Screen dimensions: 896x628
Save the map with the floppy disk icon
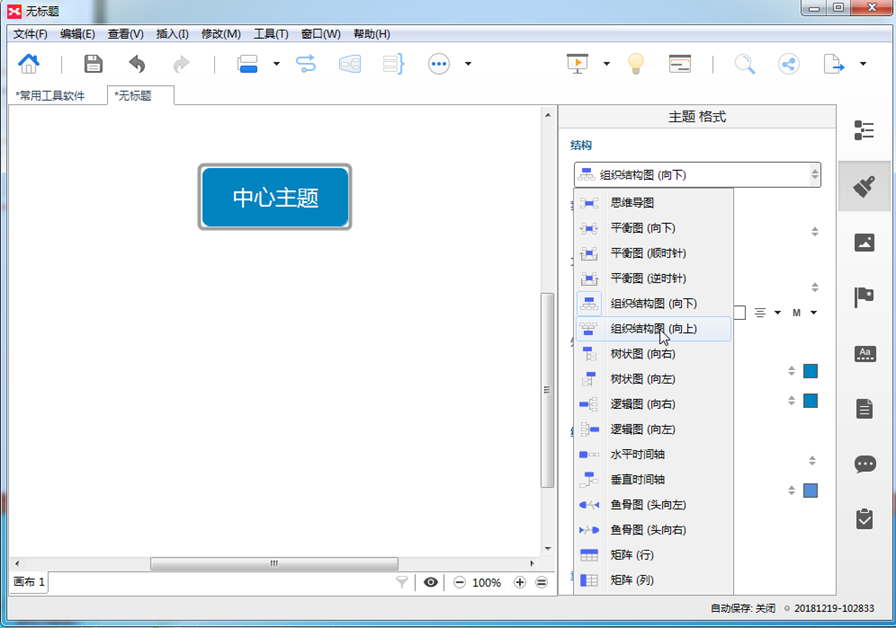[x=93, y=64]
